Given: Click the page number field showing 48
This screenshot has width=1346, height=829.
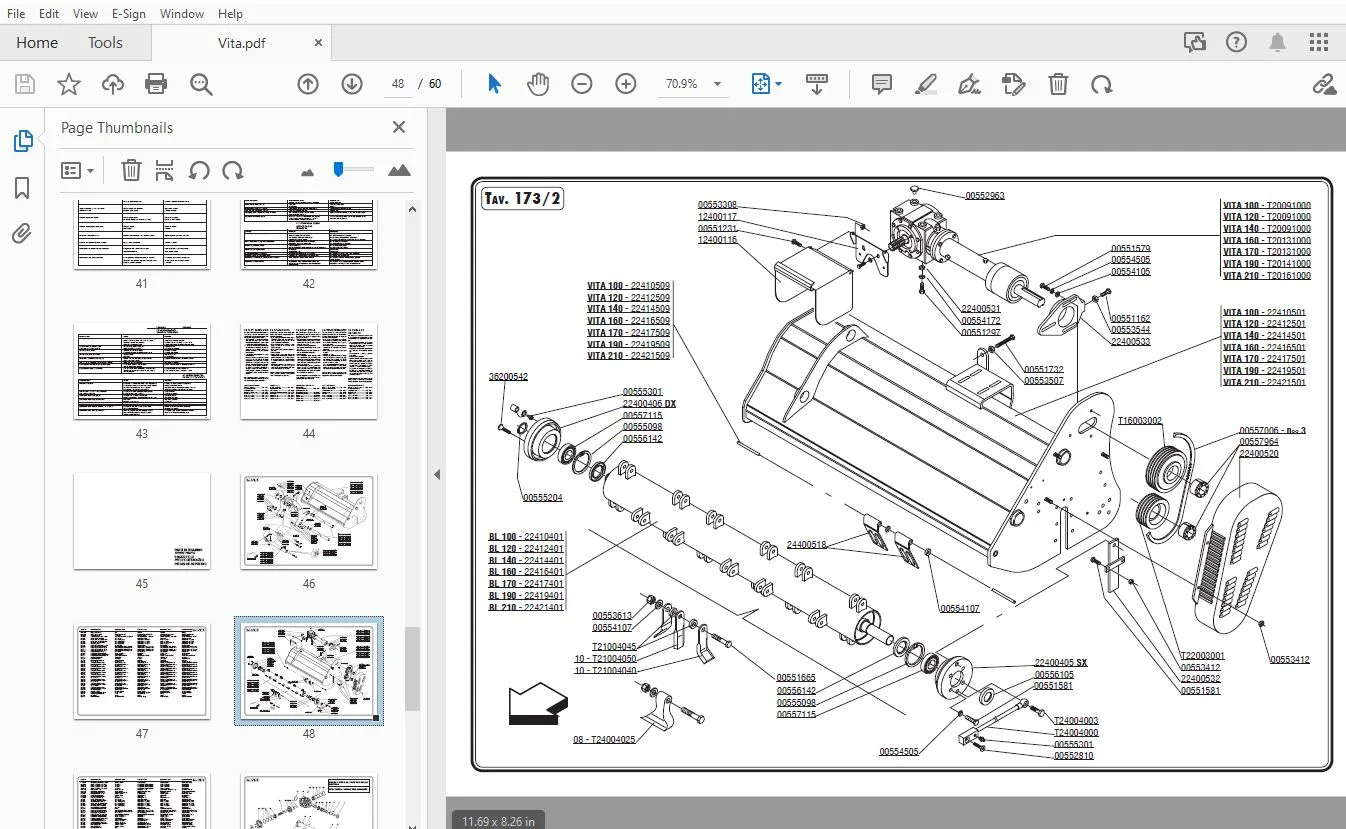Looking at the screenshot, I should [398, 84].
